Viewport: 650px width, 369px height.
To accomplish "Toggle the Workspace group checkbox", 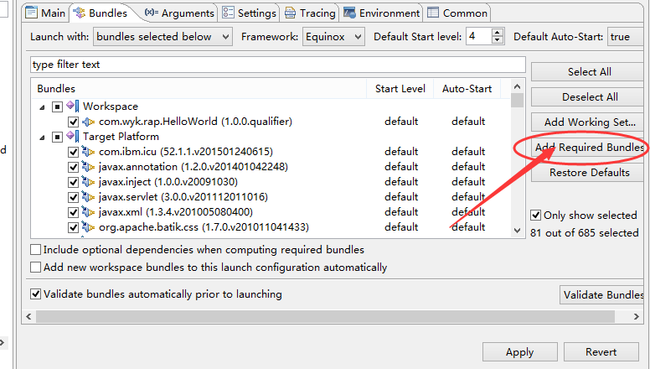I will [x=57, y=107].
